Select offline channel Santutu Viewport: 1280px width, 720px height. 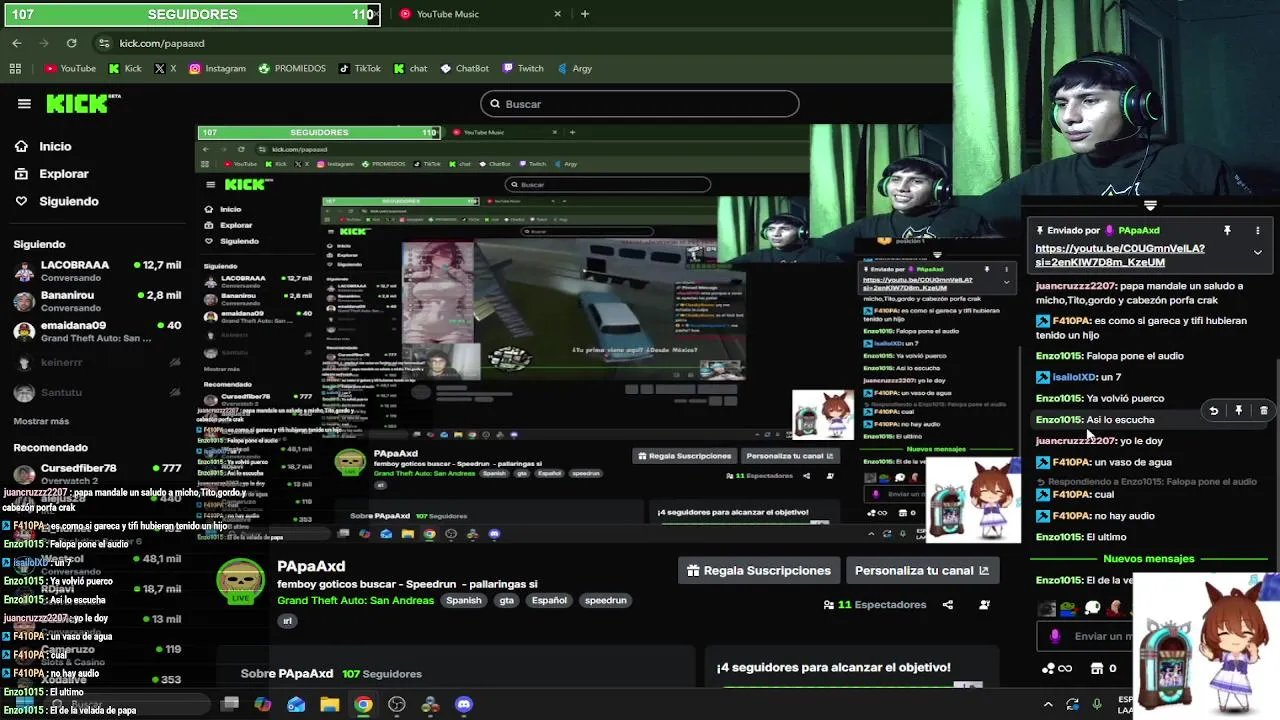pyautogui.click(x=97, y=393)
